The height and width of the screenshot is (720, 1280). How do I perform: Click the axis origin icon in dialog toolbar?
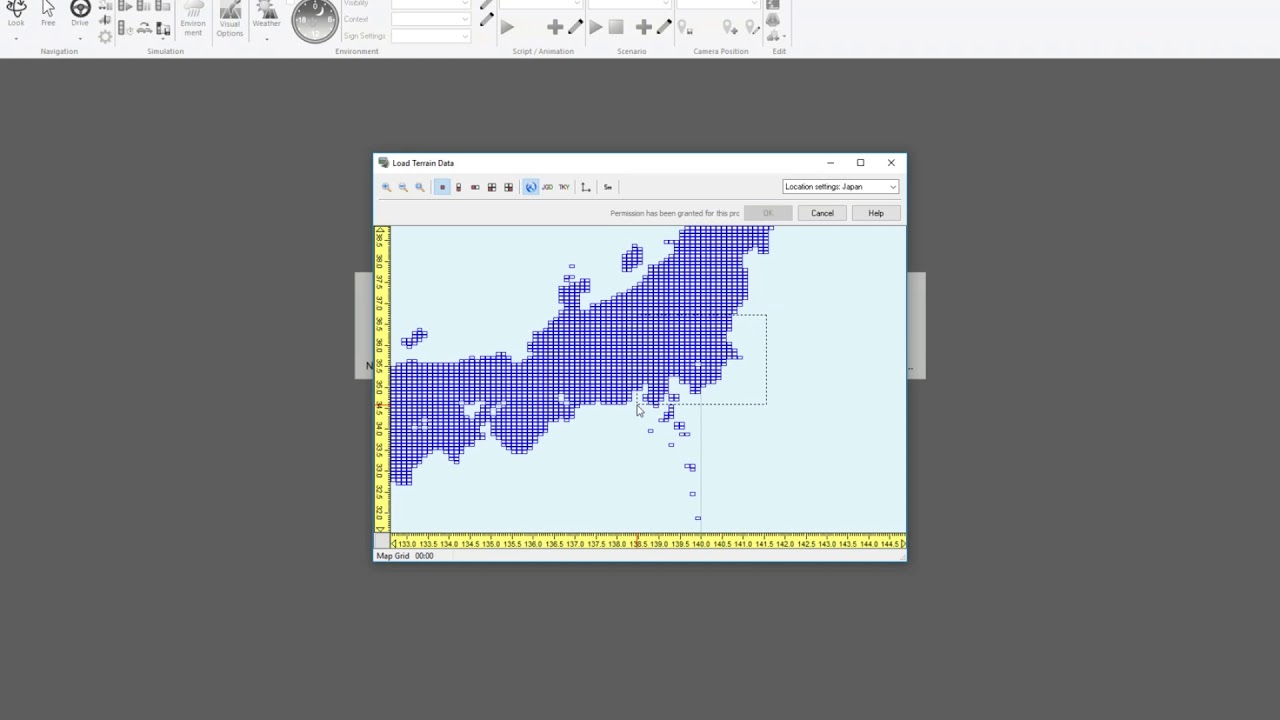pos(586,187)
